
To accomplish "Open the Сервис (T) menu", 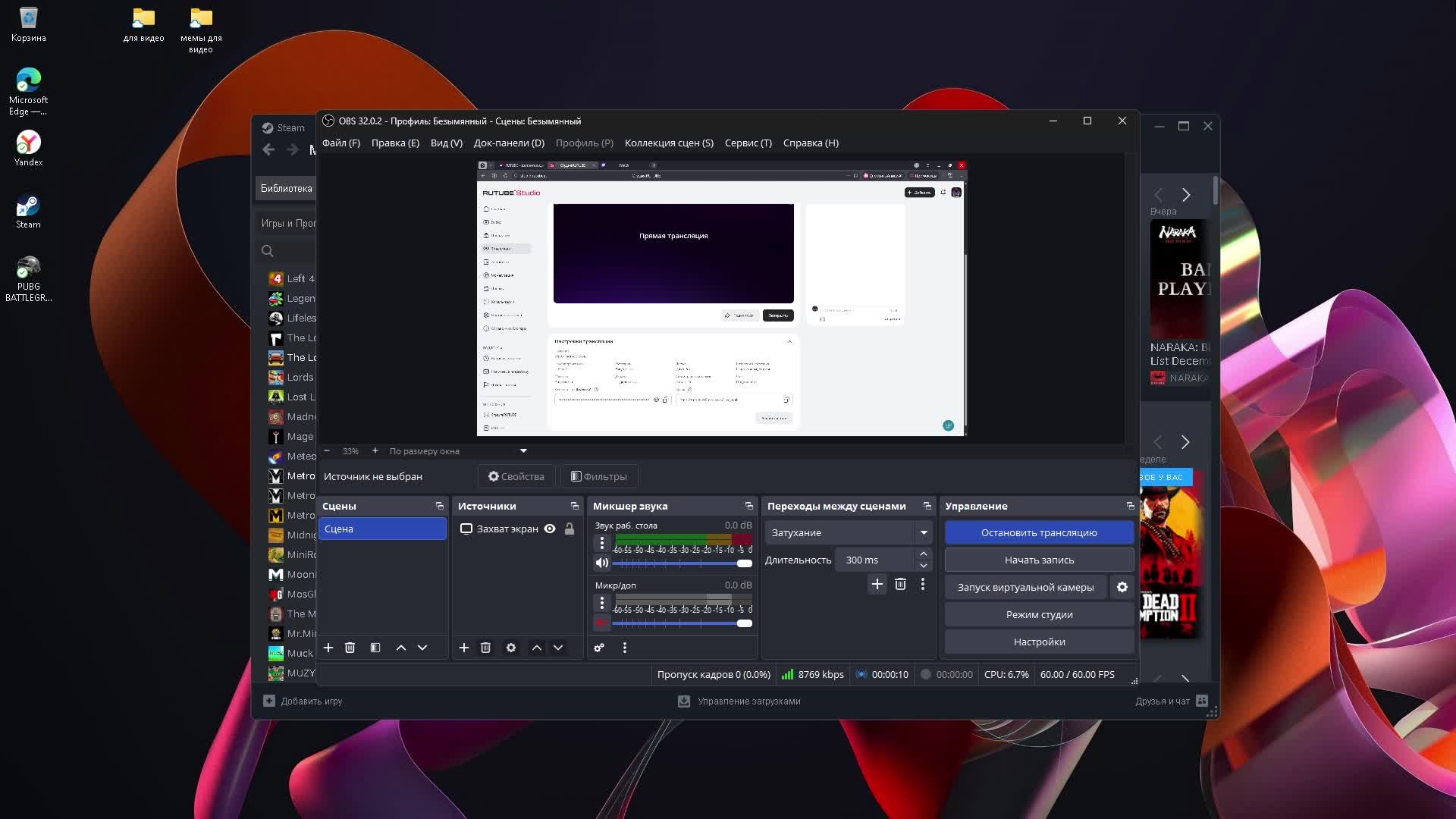I will coord(748,143).
